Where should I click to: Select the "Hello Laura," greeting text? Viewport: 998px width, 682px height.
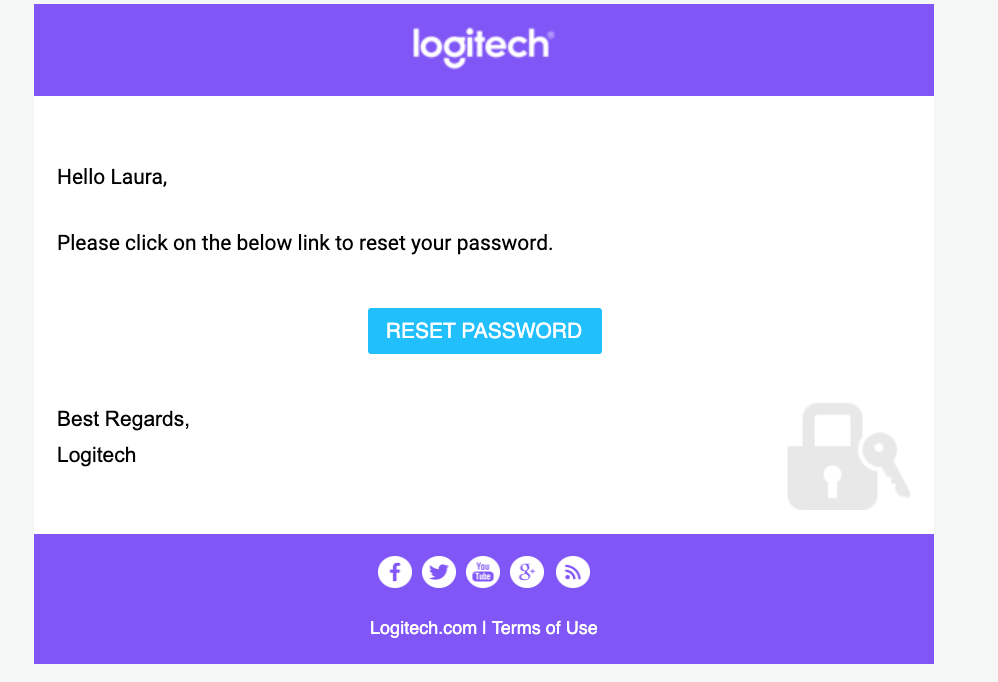[112, 177]
